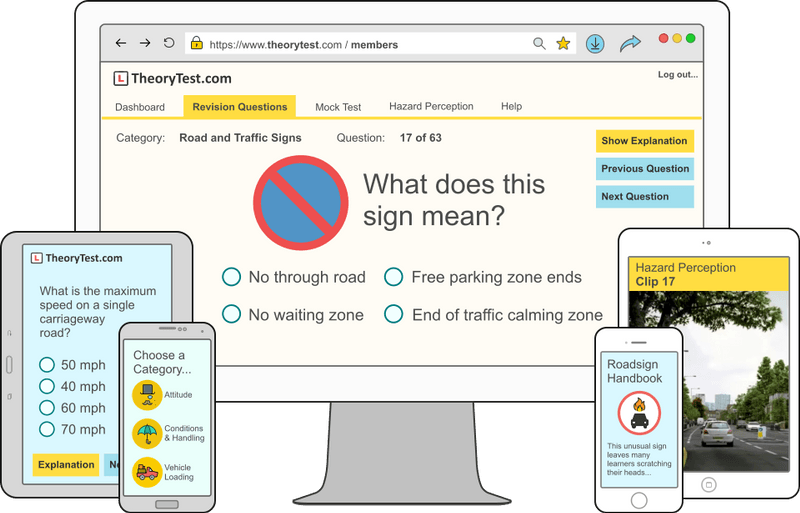Click the browser address bar URL
Screen dimensions: 800x513
(304, 45)
